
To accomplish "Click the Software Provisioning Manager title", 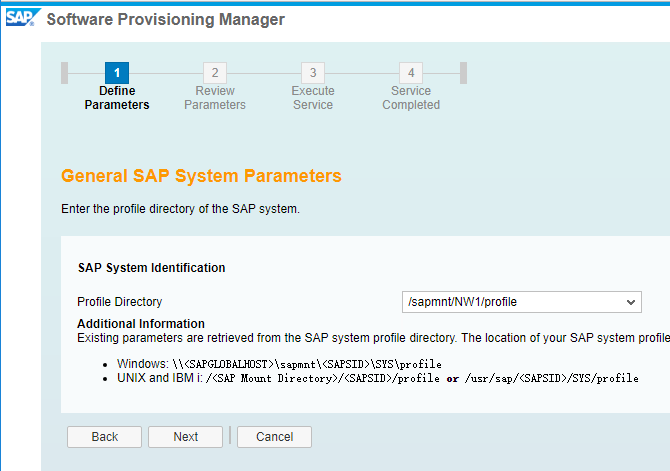I will [166, 20].
